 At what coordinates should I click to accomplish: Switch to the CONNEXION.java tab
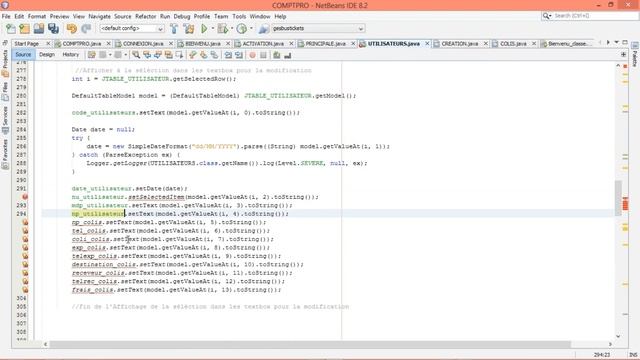coord(143,43)
